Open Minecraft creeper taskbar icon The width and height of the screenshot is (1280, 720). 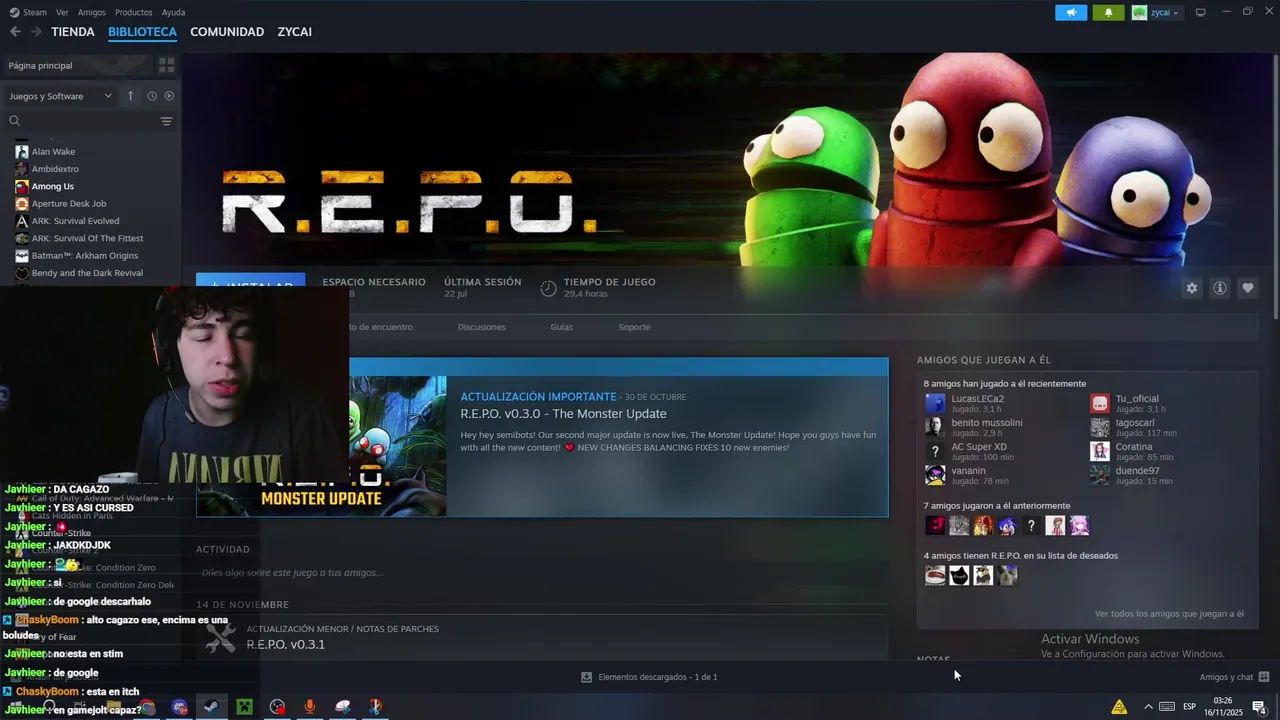244,707
